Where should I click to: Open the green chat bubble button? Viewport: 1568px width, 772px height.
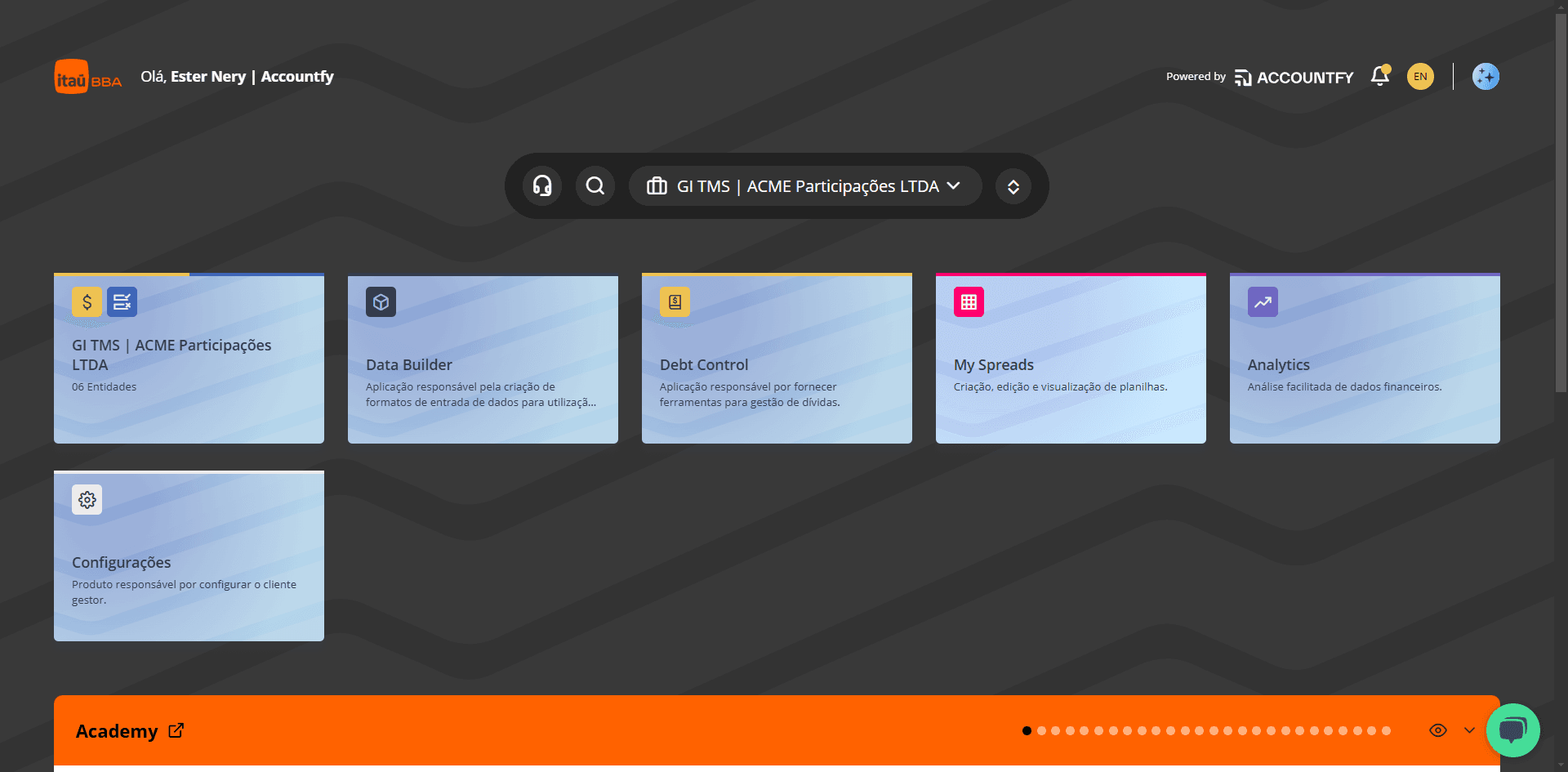(x=1512, y=730)
